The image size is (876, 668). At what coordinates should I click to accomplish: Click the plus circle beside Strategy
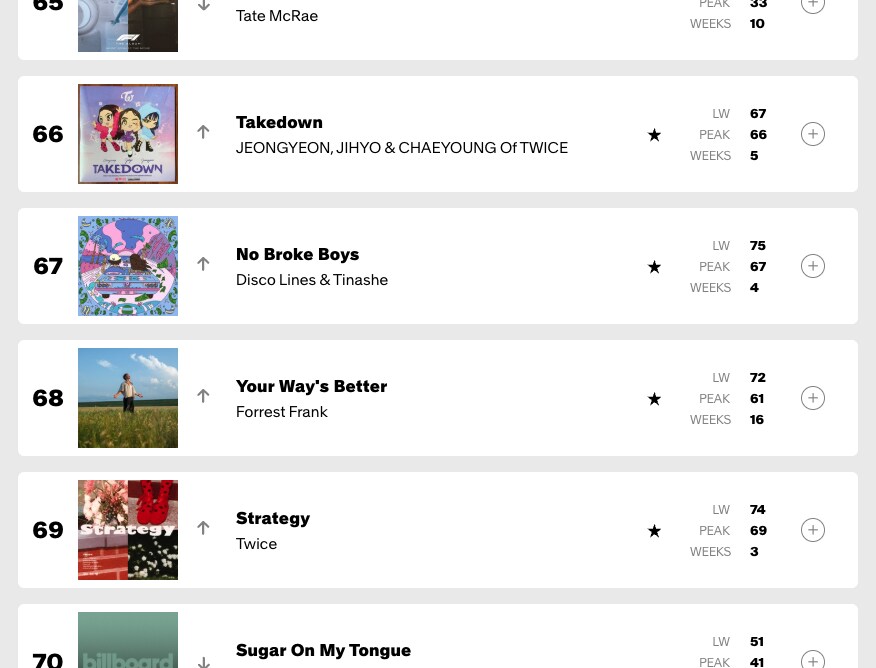pyautogui.click(x=813, y=530)
